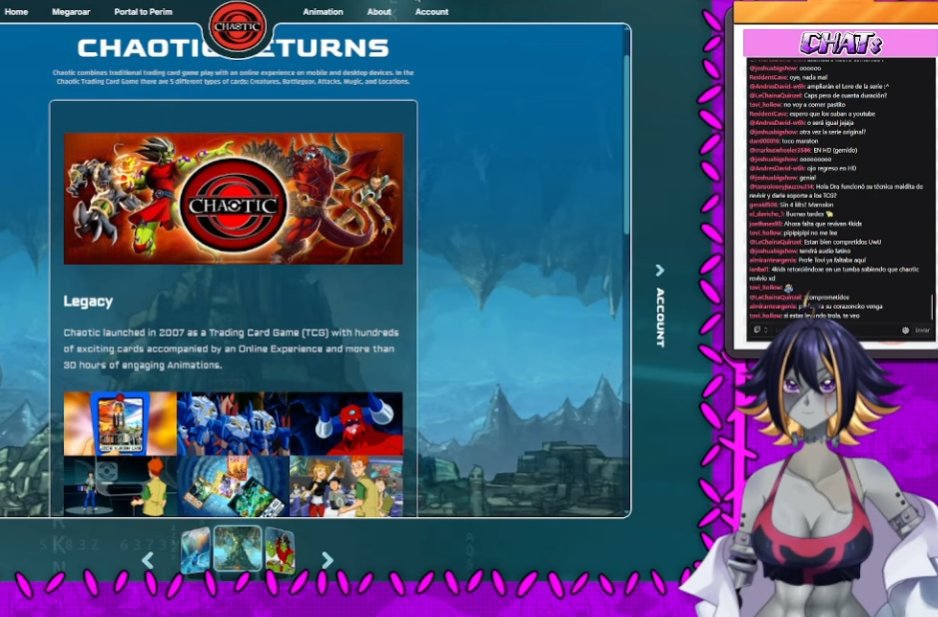Click chat message "oye, nada mal"
The image size is (938, 617).
(x=808, y=77)
